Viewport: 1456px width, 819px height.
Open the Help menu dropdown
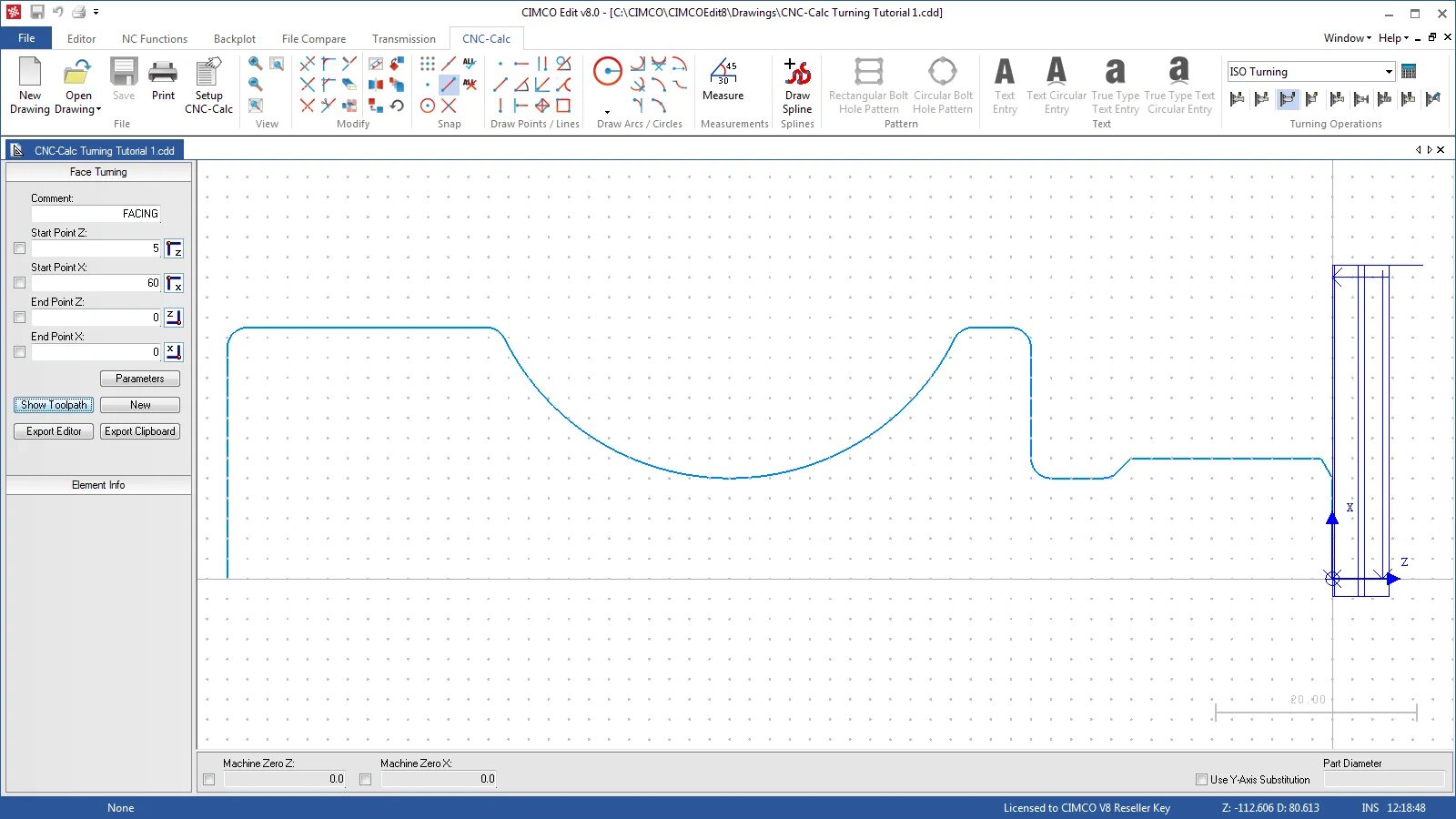[1393, 38]
